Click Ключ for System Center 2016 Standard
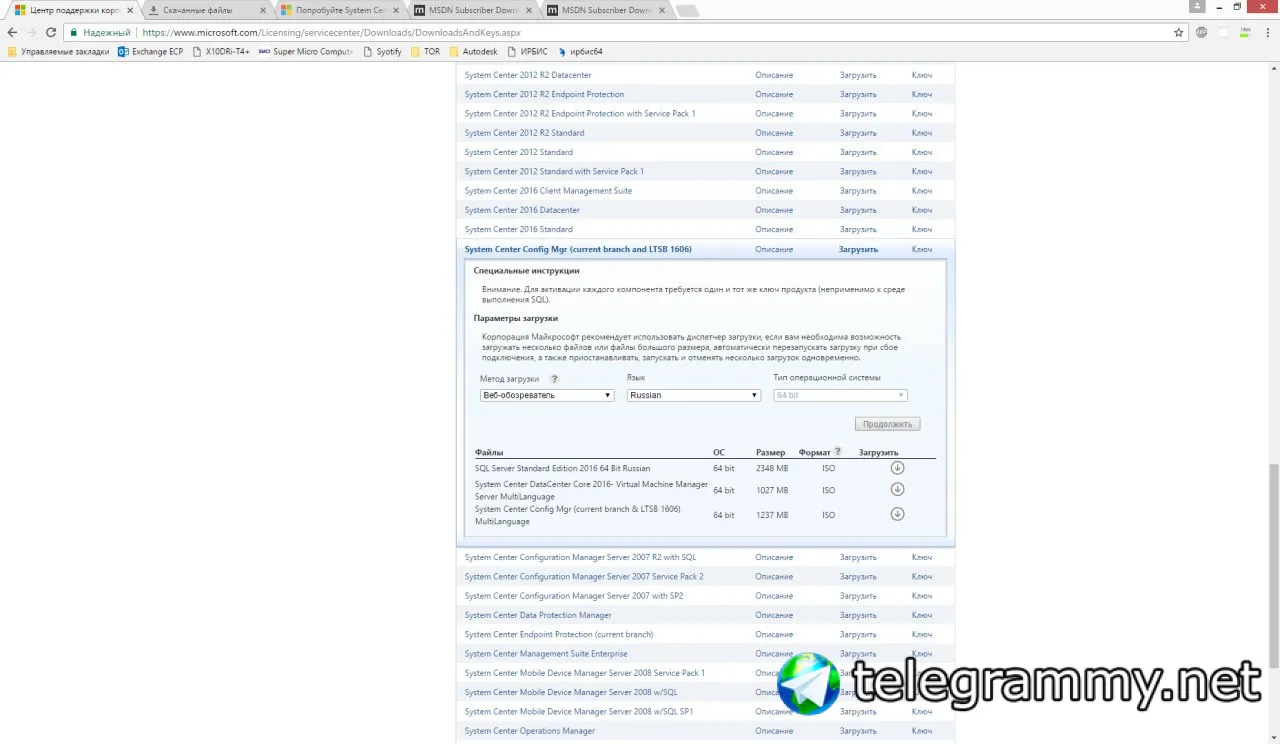The image size is (1280, 744). tap(922, 229)
